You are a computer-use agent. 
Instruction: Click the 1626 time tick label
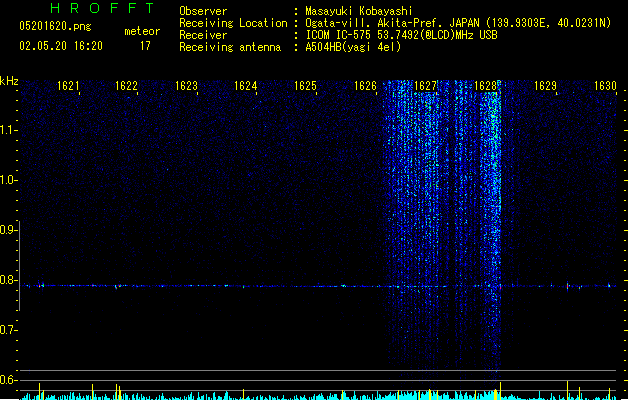[365, 86]
